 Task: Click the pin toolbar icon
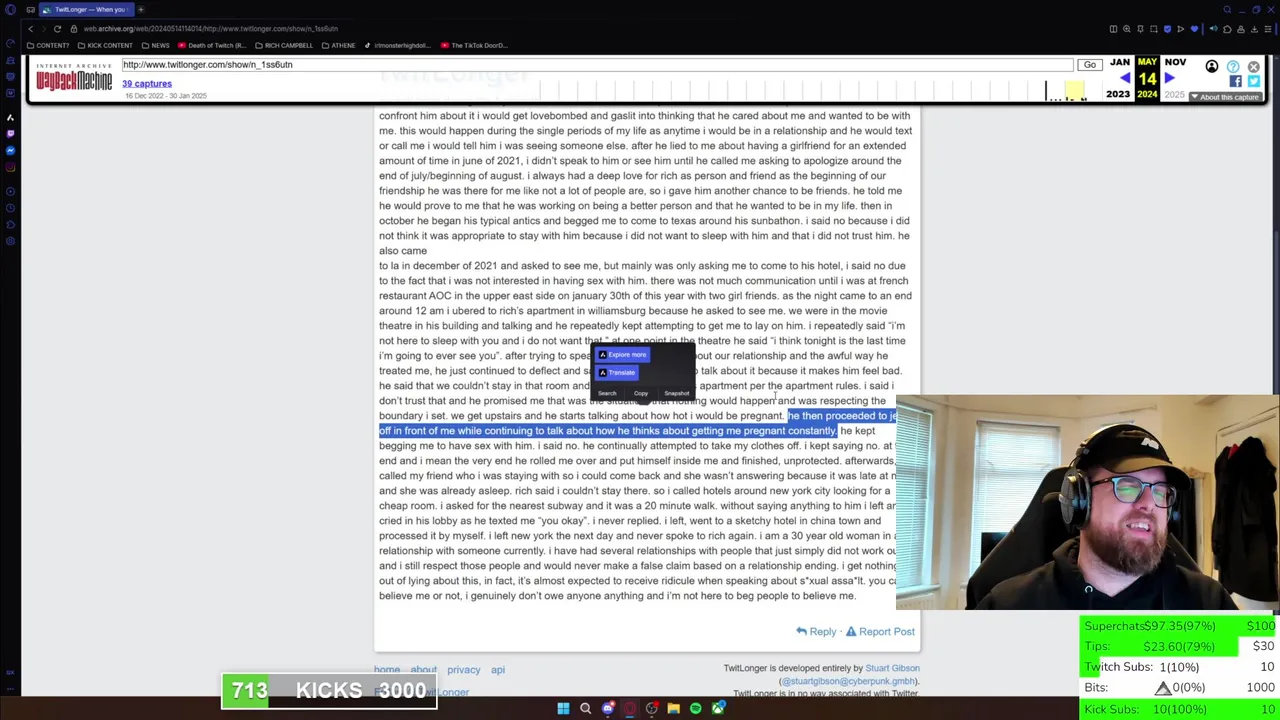click(x=1140, y=29)
